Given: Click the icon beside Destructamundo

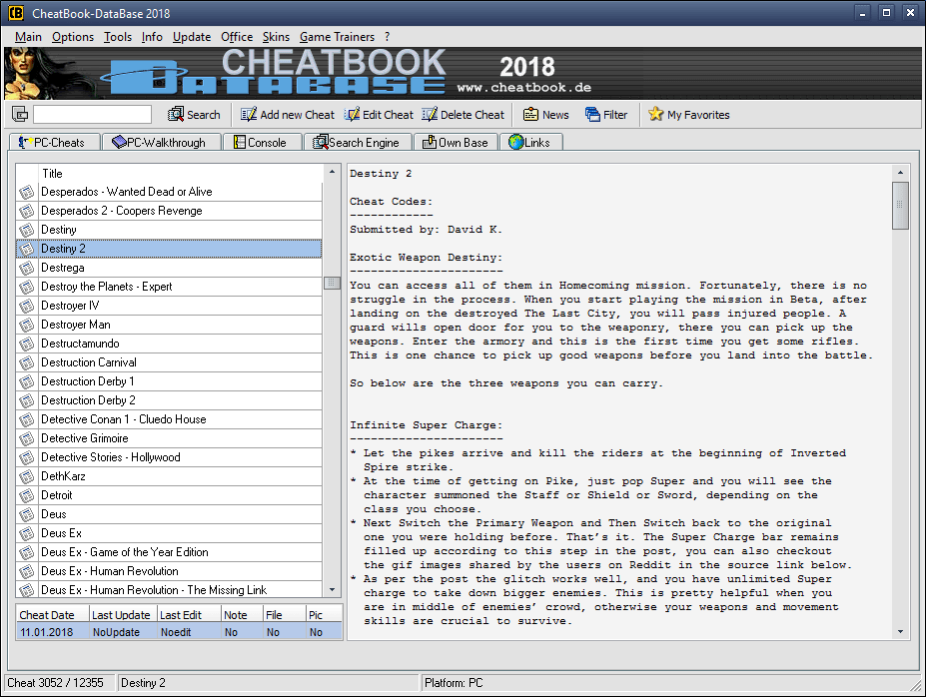Looking at the screenshot, I should pos(27,343).
